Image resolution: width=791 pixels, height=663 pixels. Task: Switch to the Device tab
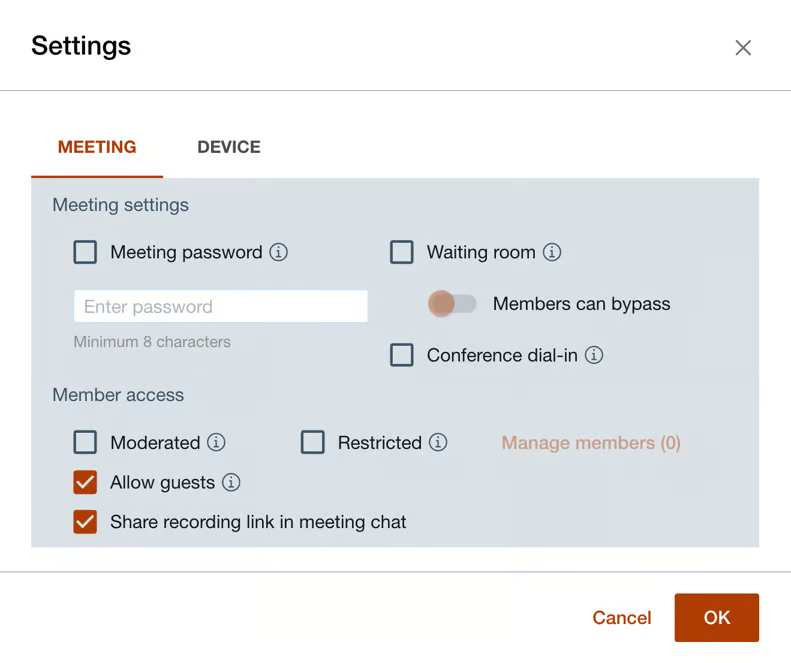pyautogui.click(x=229, y=147)
